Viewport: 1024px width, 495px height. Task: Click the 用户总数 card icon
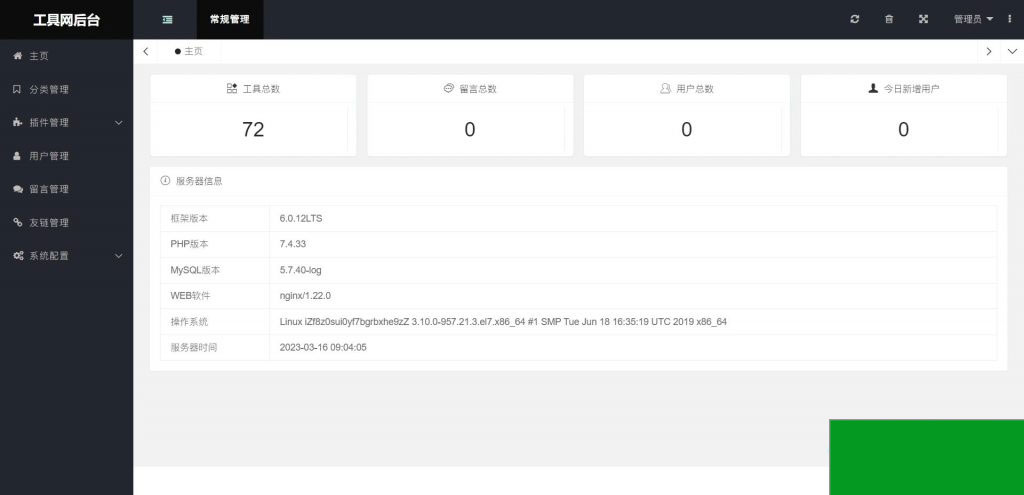coord(665,89)
